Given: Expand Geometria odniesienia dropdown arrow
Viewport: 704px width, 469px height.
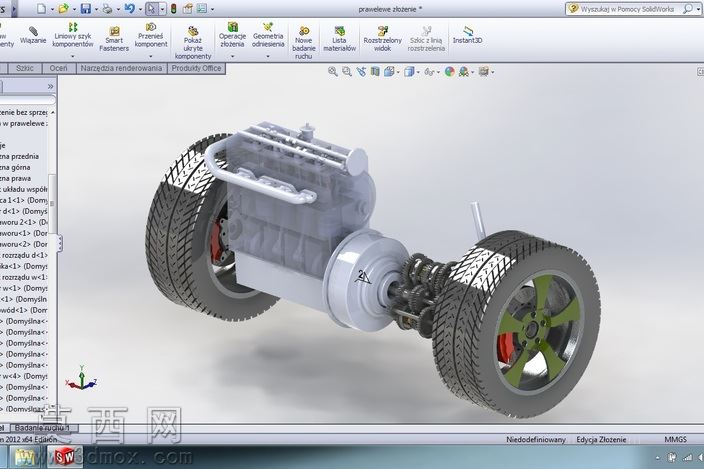Looking at the screenshot, I should 268,57.
